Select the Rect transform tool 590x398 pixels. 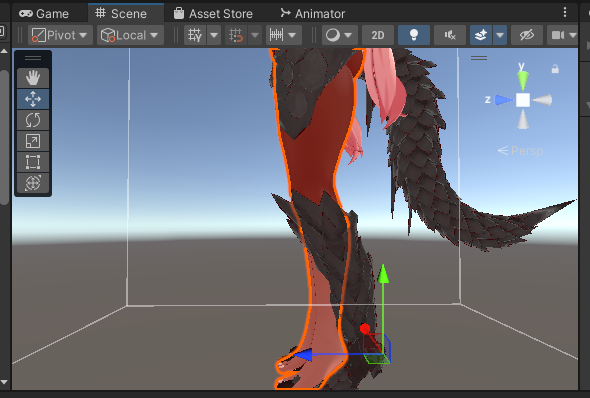33,162
